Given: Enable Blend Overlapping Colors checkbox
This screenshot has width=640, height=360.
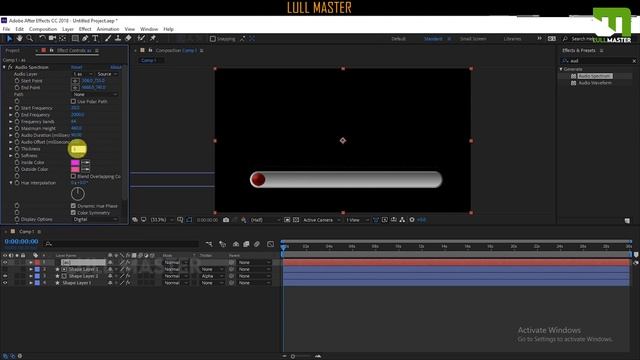Looking at the screenshot, I should tap(73, 176).
